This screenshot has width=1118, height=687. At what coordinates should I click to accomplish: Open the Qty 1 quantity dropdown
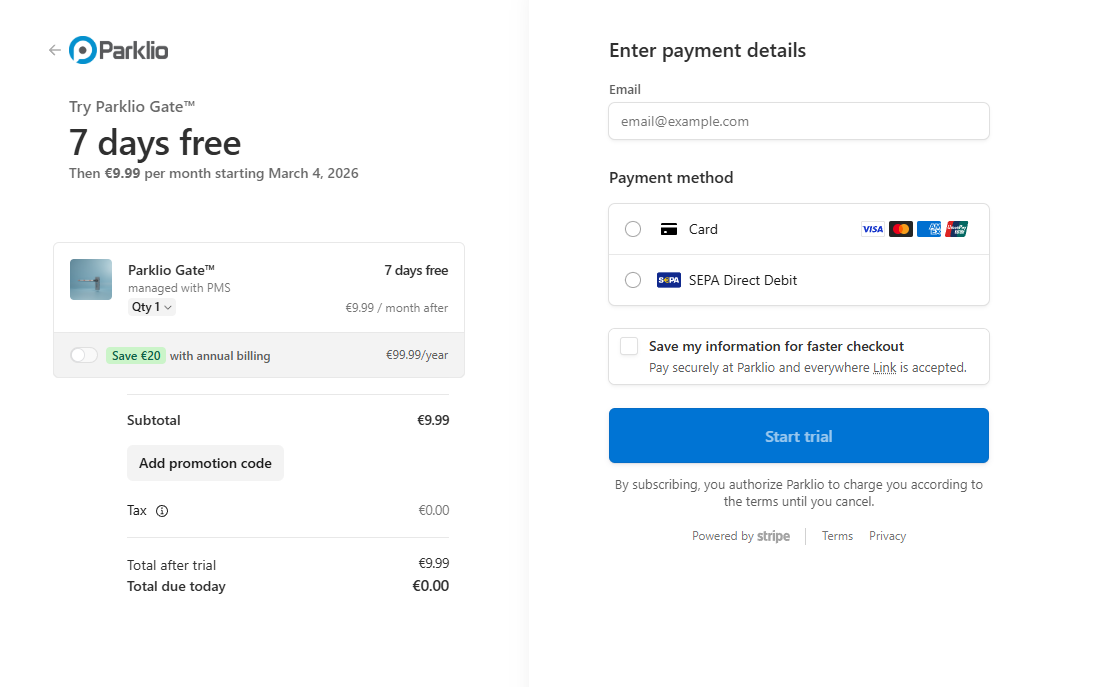152,307
